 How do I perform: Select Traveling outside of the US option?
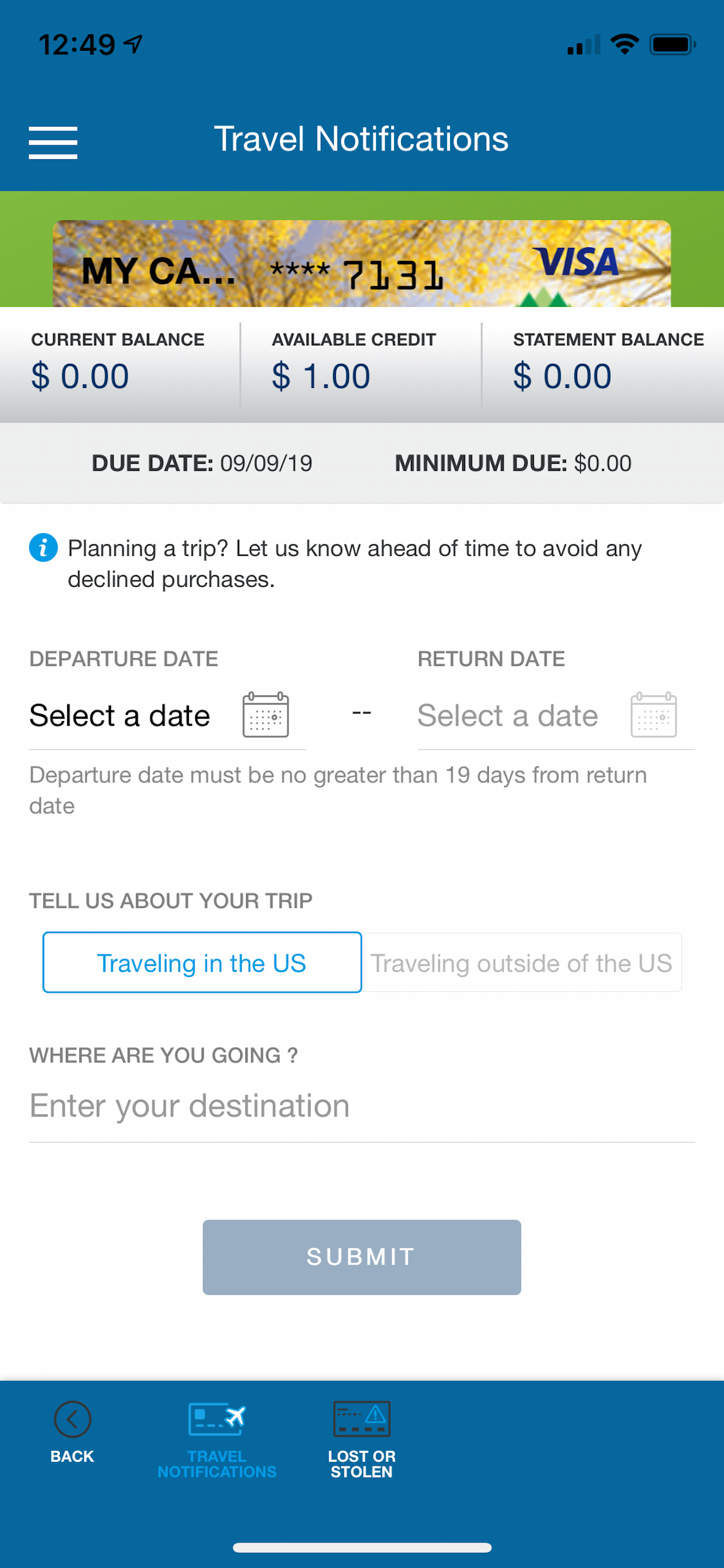pos(522,963)
